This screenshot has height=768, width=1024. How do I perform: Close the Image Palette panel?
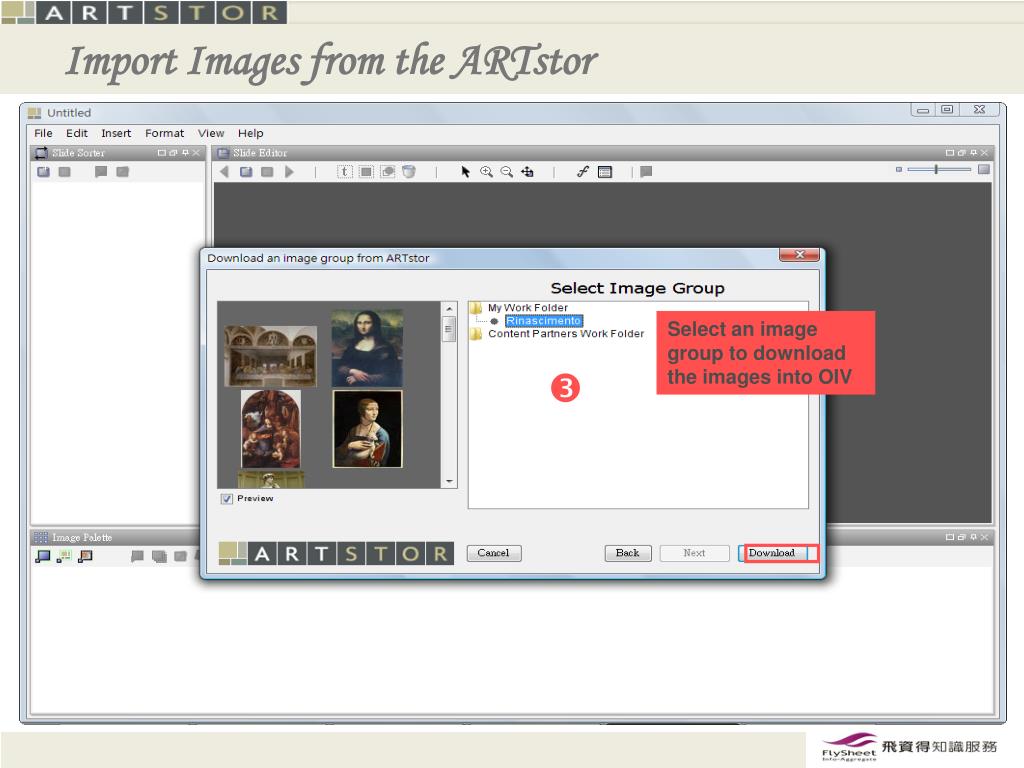point(985,537)
